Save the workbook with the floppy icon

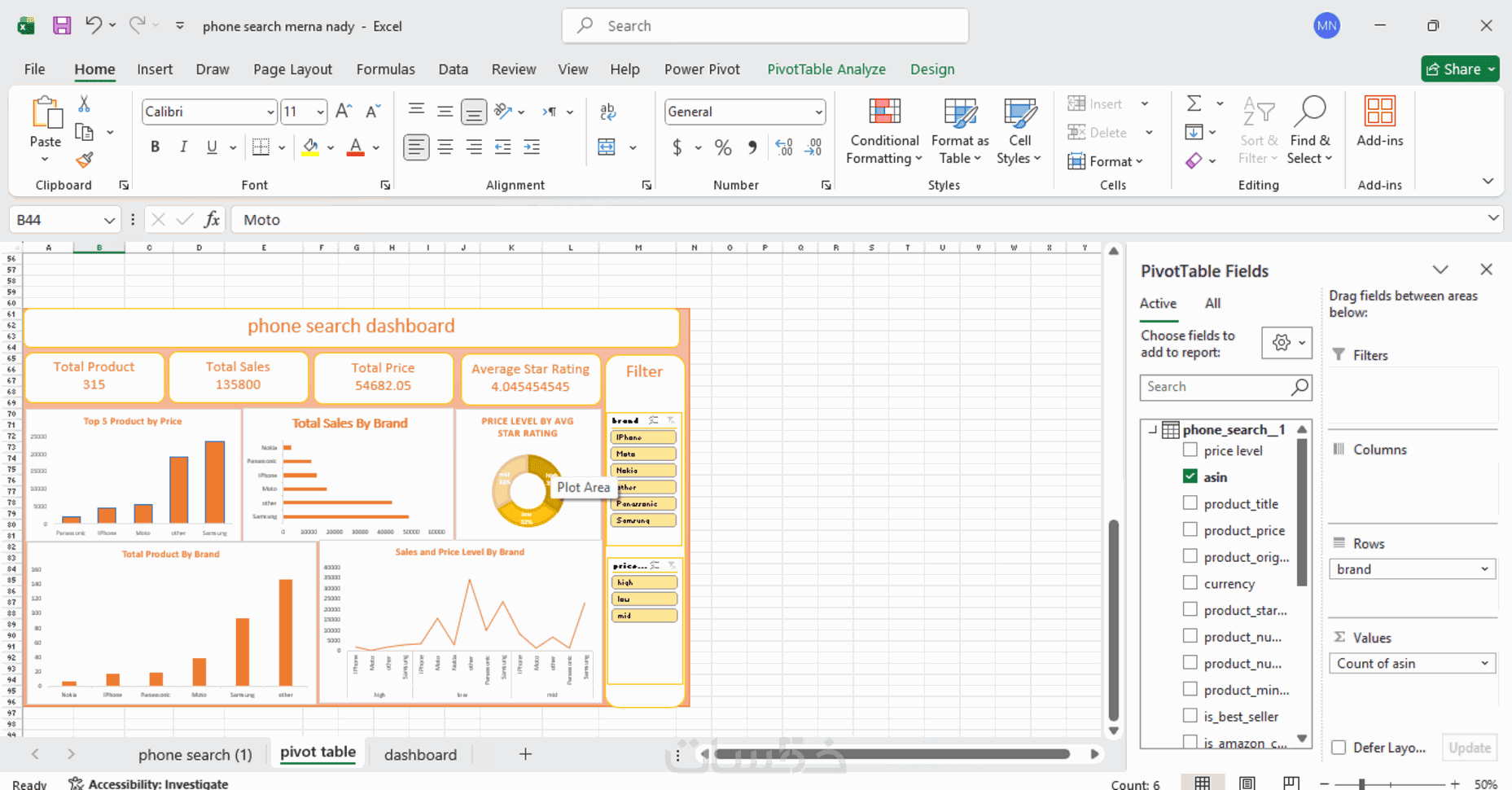click(62, 25)
